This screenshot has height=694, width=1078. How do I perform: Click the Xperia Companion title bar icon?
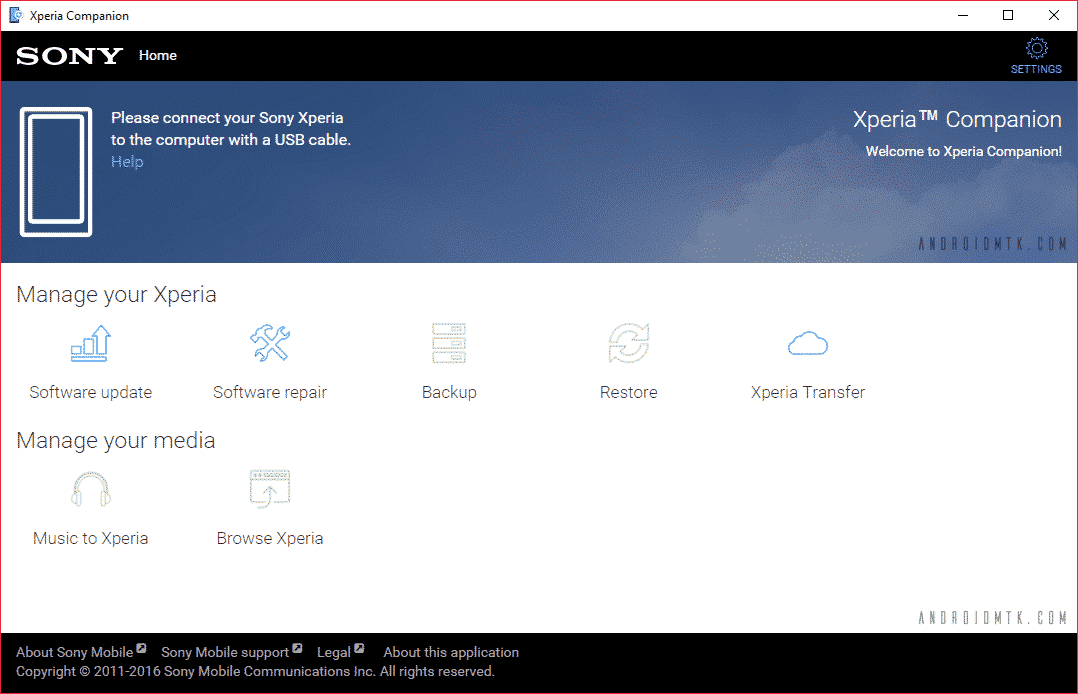(16, 16)
